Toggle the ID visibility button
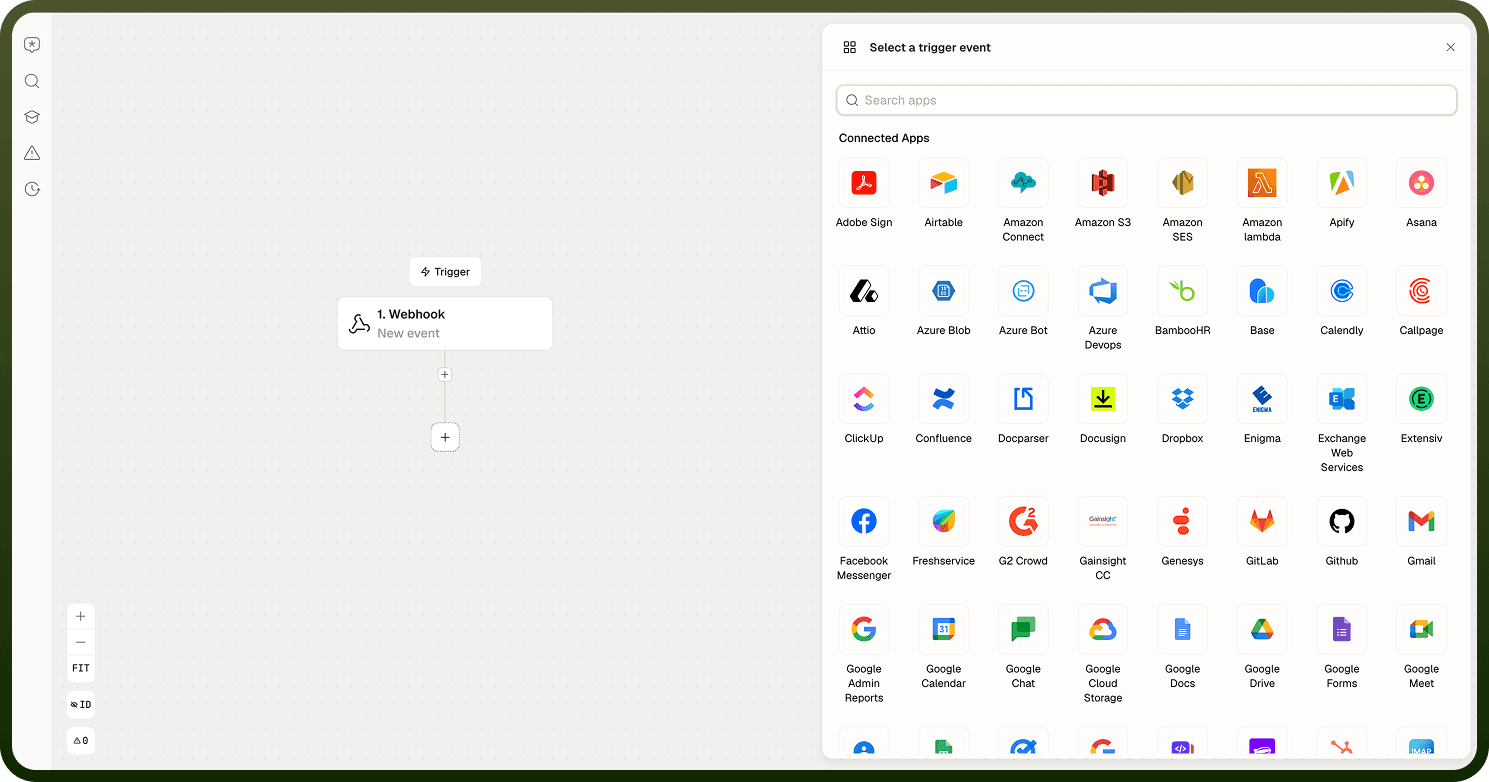The image size is (1489, 782). [81, 705]
